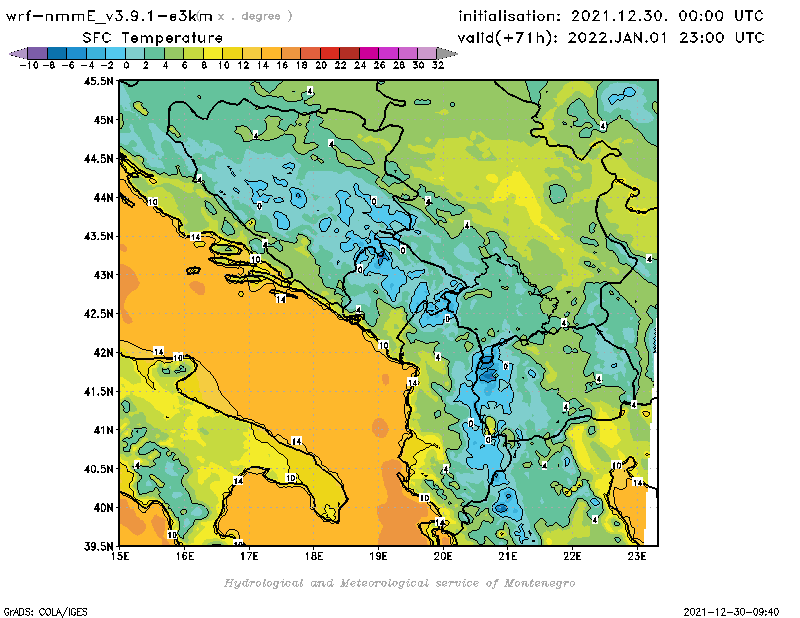800x618 pixels.
Task: Click the gray arrow at the legend's right end
Action: [447, 53]
